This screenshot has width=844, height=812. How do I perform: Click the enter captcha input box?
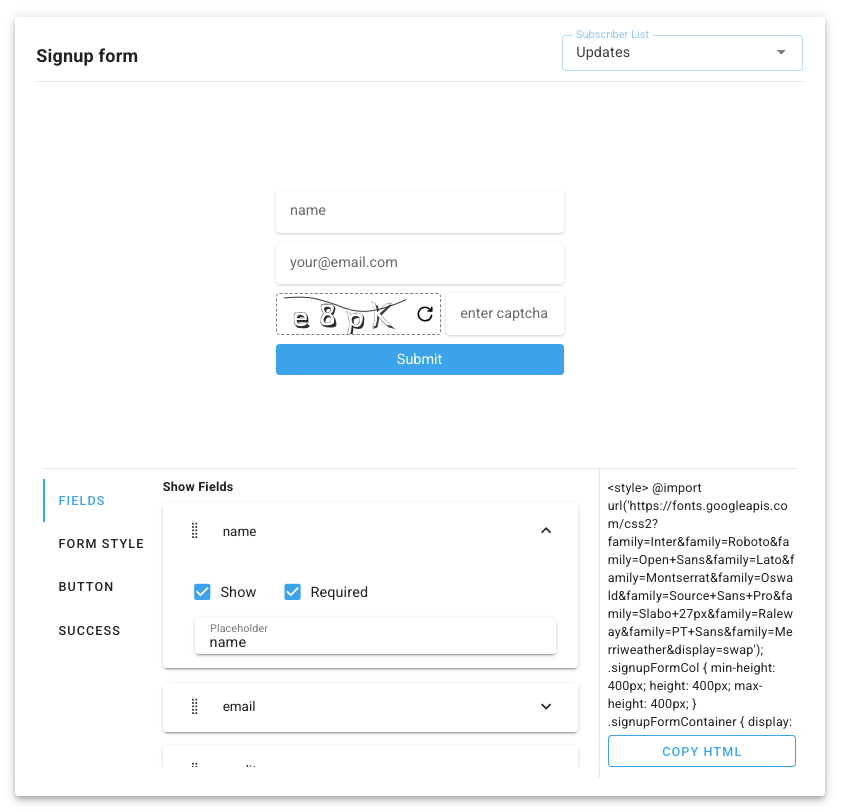coord(504,314)
